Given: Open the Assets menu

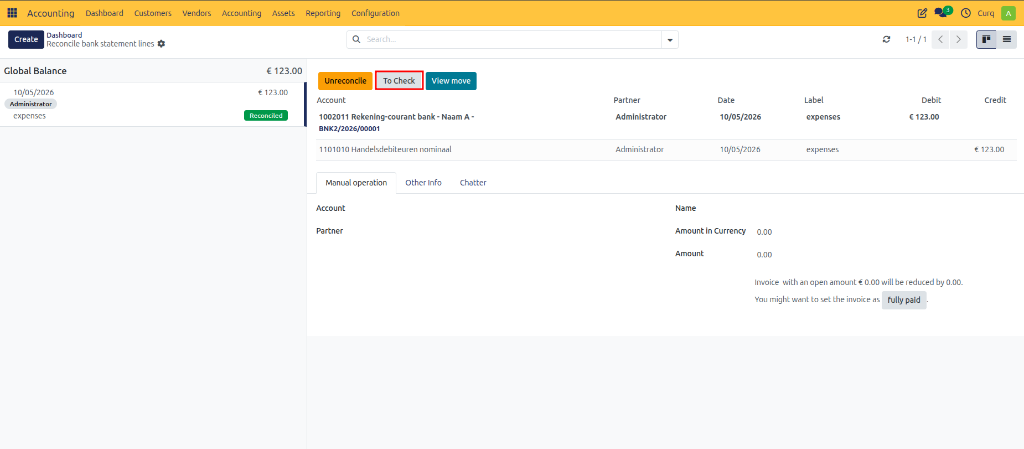Looking at the screenshot, I should [x=283, y=13].
